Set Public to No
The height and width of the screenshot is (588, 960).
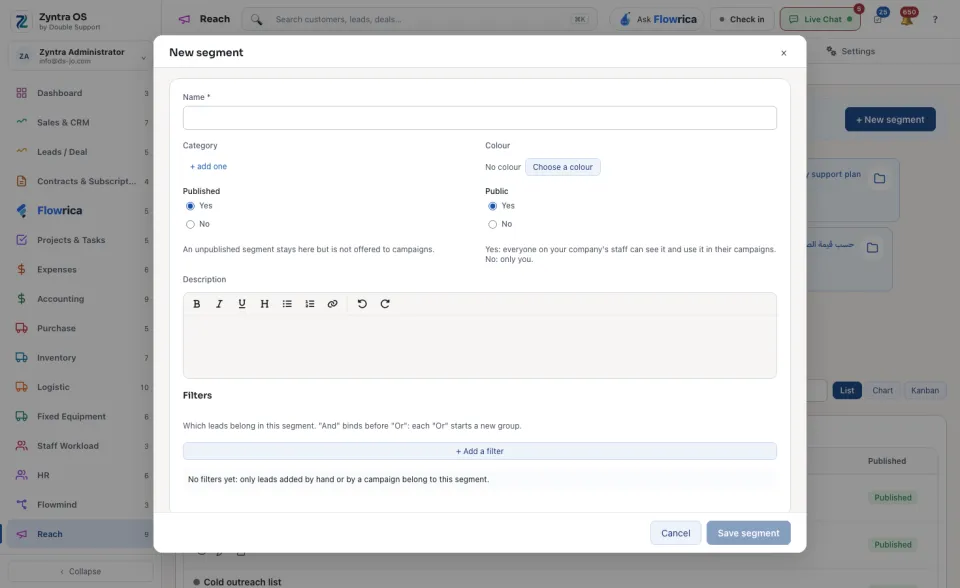coord(493,225)
